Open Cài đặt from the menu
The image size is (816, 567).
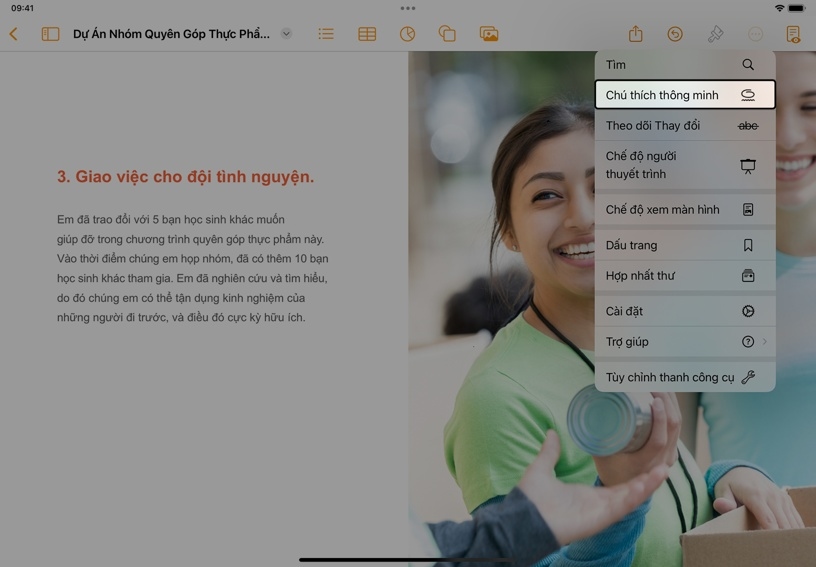685,312
